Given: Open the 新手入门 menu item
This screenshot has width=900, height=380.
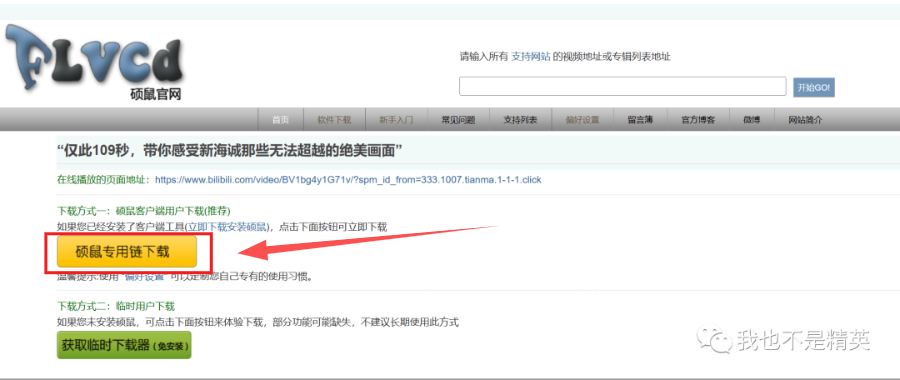Looking at the screenshot, I should pos(396,120).
